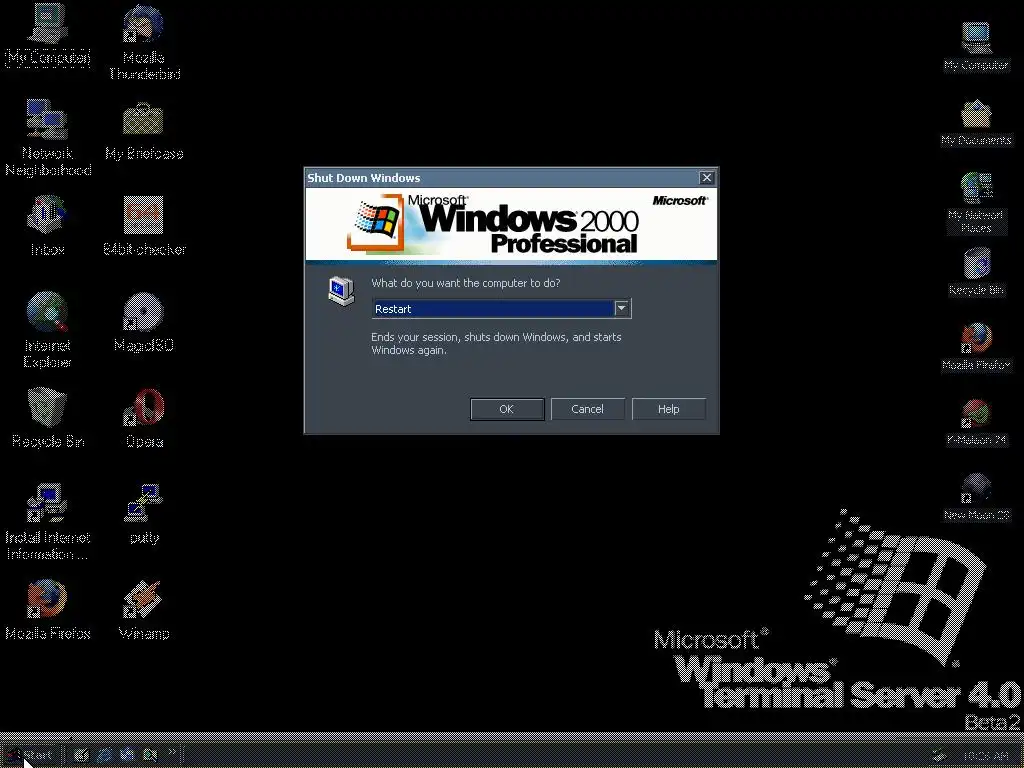The height and width of the screenshot is (768, 1024).
Task: Select My Computer icon above My Documents
Action: 976,46
